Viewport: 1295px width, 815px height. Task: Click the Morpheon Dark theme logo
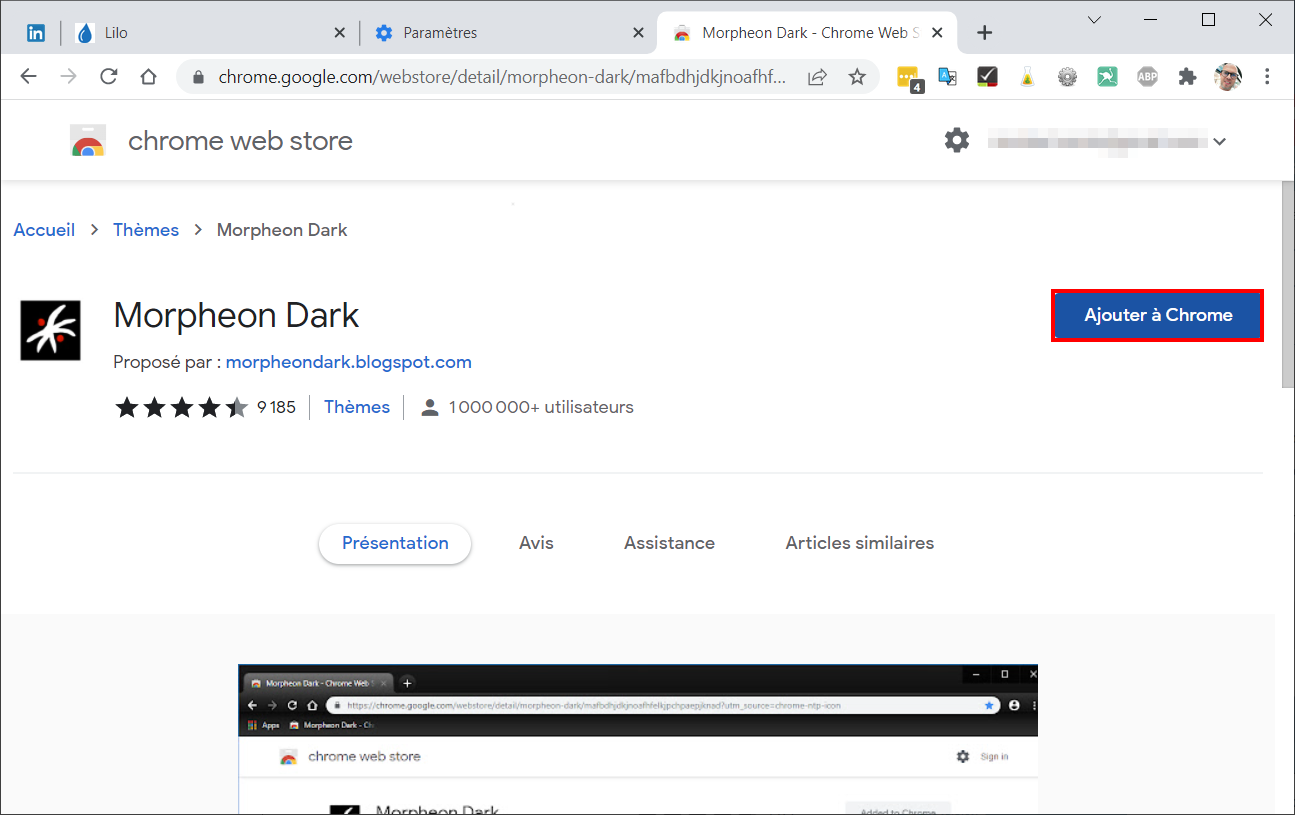pyautogui.click(x=50, y=330)
